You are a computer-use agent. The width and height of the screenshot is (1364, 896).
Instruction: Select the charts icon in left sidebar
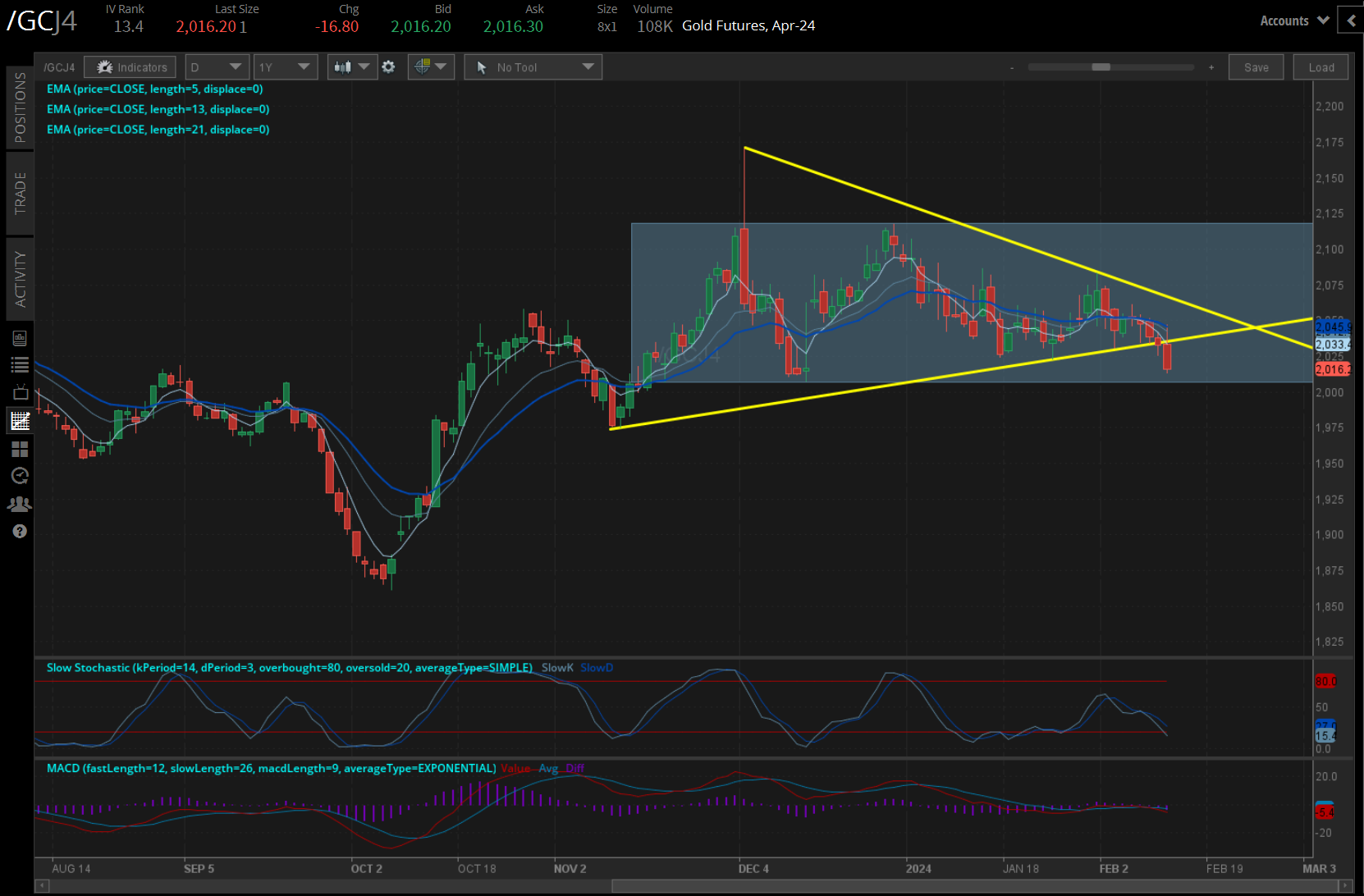(x=20, y=421)
